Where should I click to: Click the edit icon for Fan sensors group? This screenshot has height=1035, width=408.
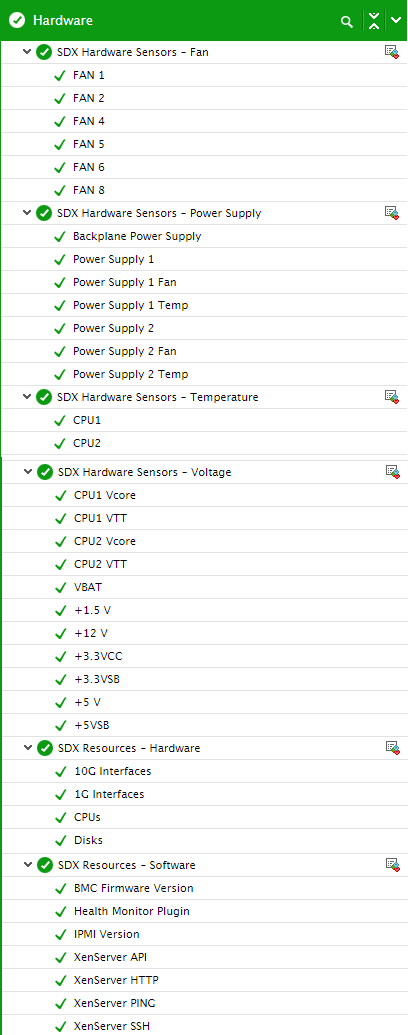pos(392,51)
